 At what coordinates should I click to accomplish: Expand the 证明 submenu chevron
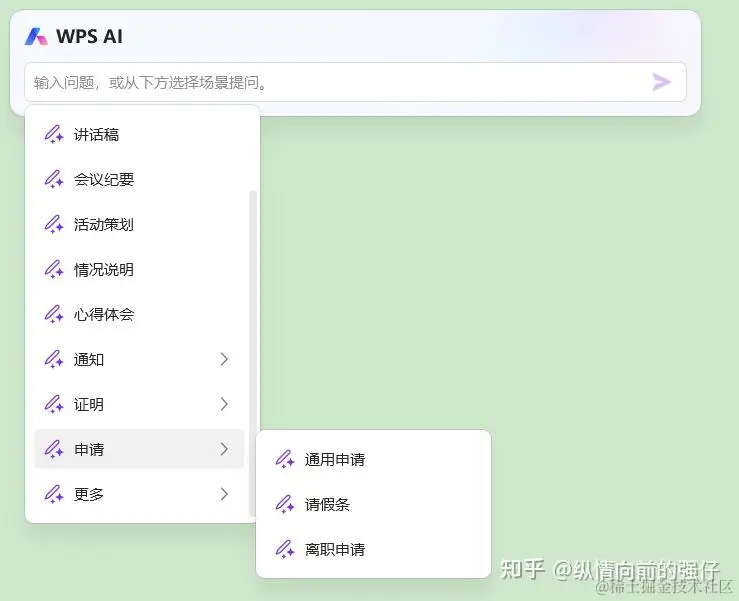pyautogui.click(x=224, y=404)
